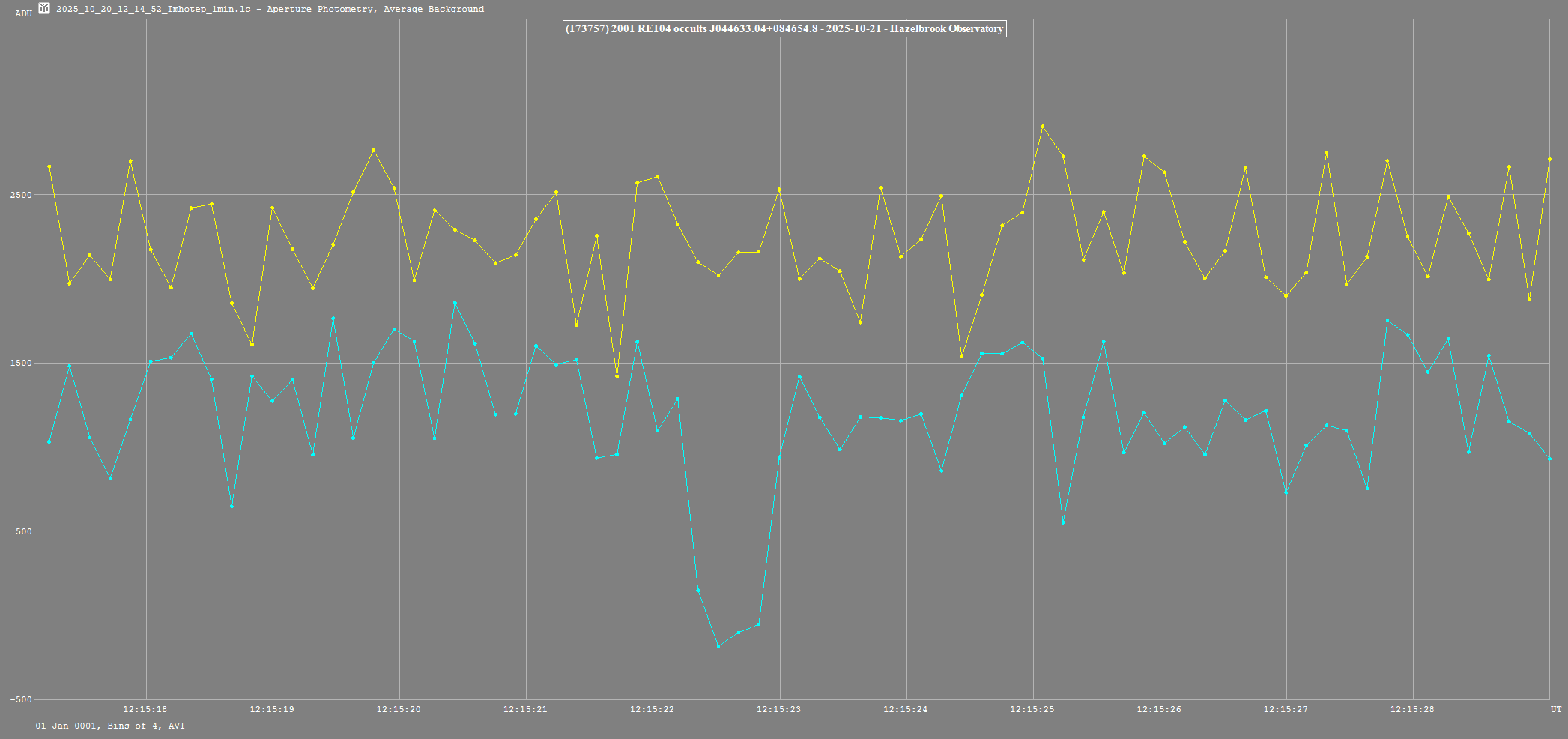Click the 2500 y-axis tick label
This screenshot has width=1568, height=739.
pos(21,195)
